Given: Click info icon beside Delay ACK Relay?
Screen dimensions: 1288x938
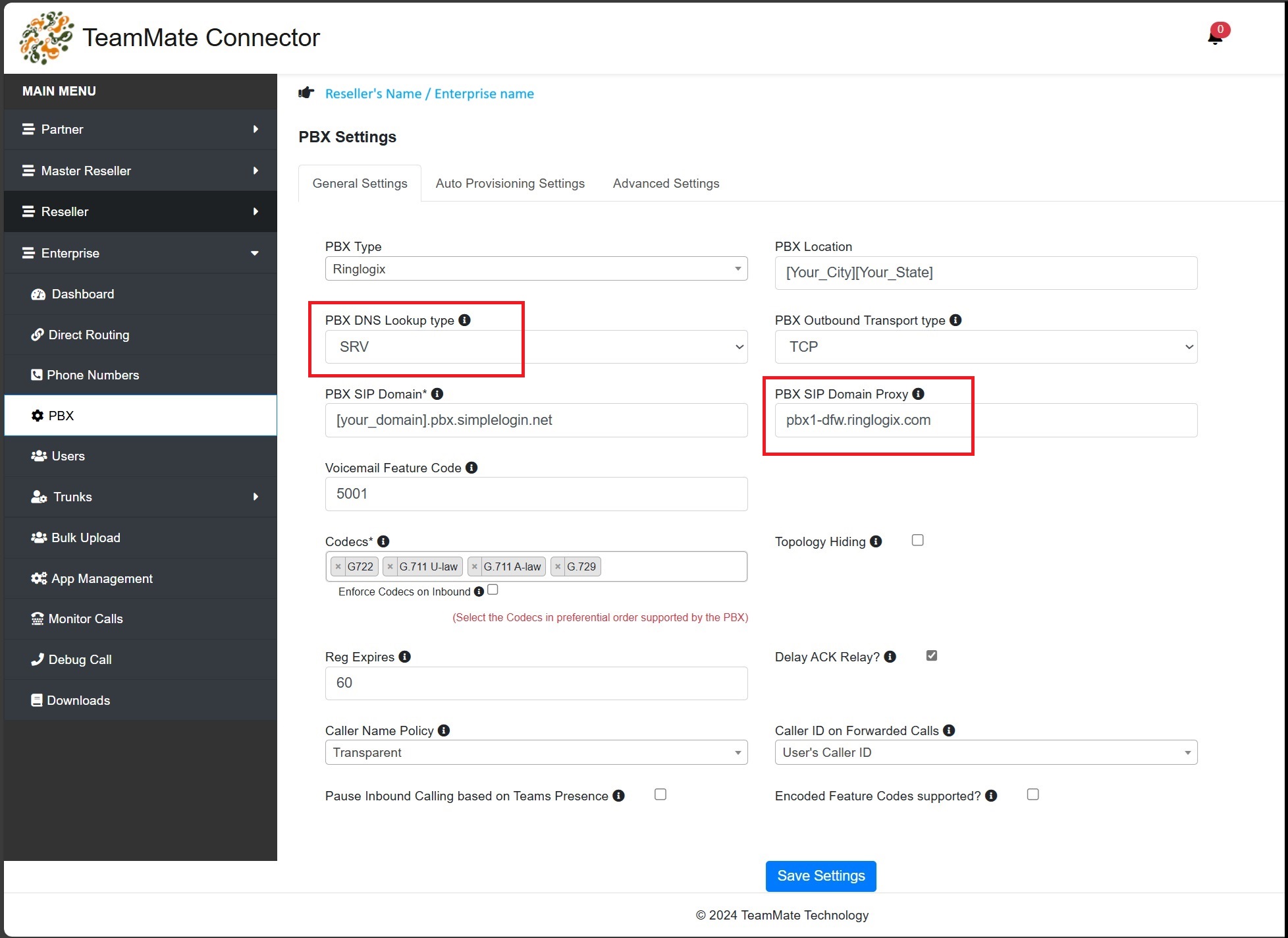Looking at the screenshot, I should [890, 657].
